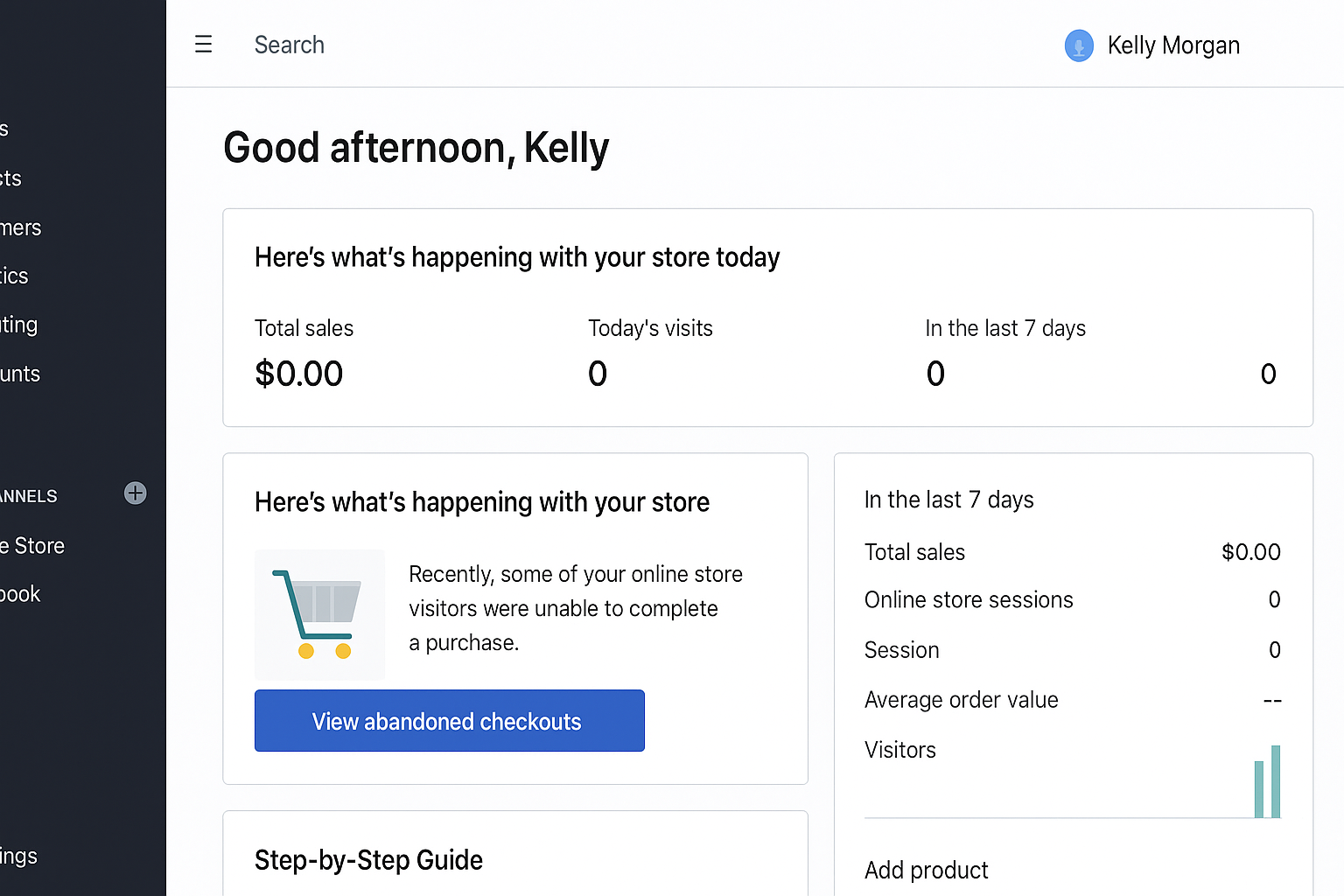Open the hamburger navigation menu

(x=203, y=44)
